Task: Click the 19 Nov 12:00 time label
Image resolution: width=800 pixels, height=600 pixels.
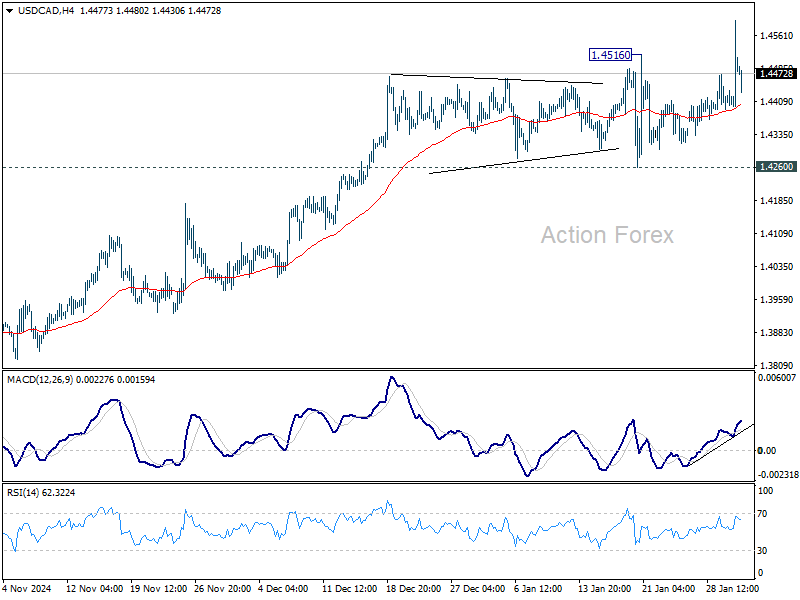Action: [x=159, y=588]
